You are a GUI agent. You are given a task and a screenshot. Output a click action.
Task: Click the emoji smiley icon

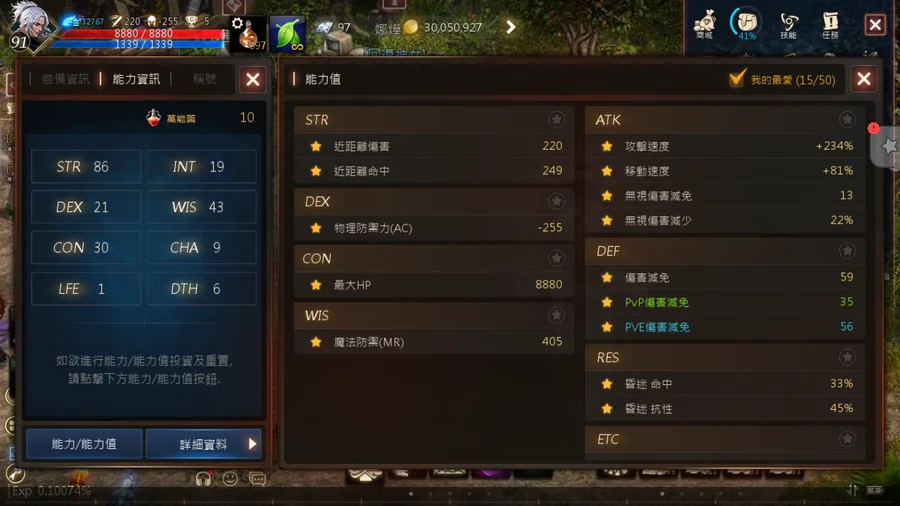pos(230,478)
